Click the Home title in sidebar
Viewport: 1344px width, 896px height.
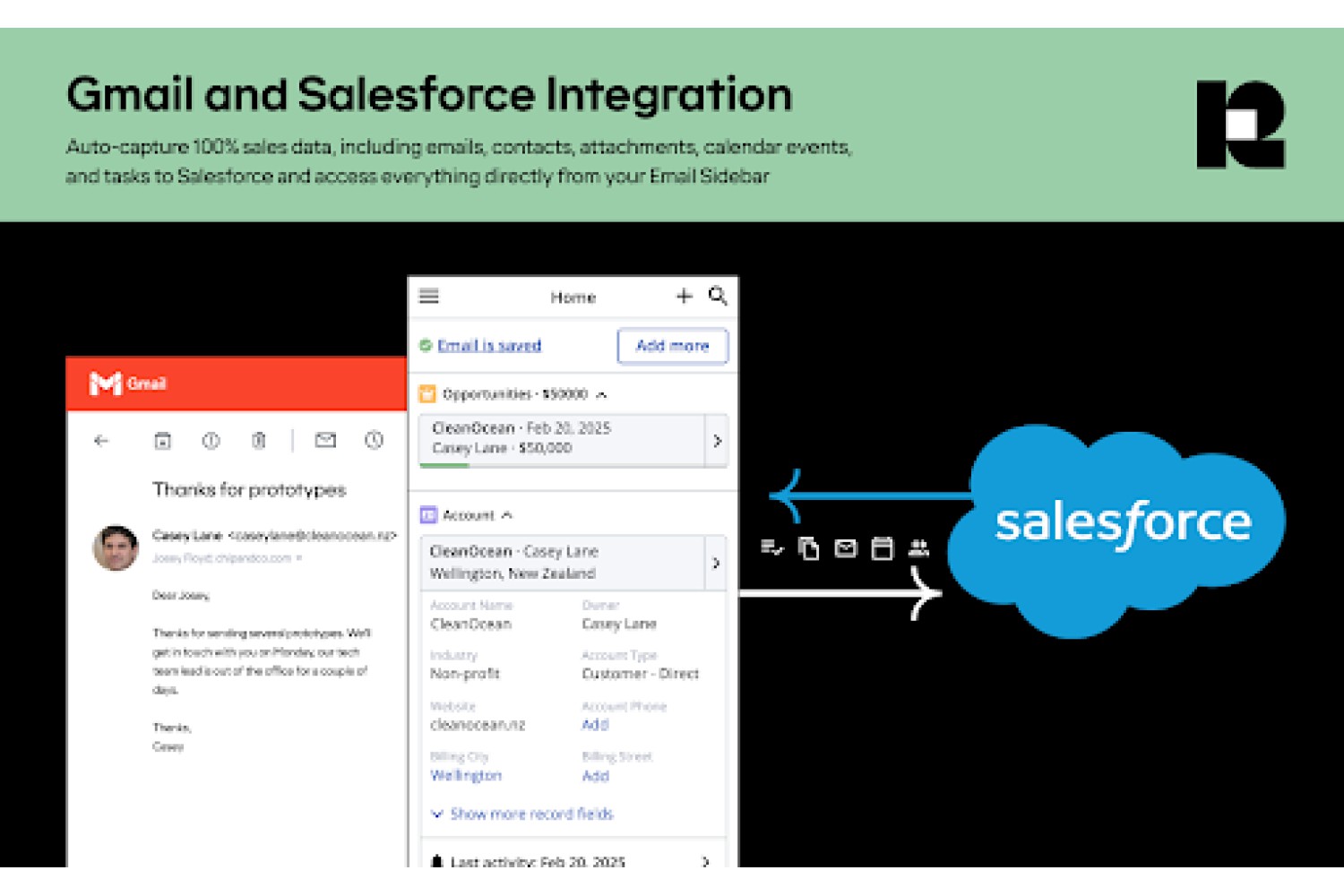coord(573,297)
